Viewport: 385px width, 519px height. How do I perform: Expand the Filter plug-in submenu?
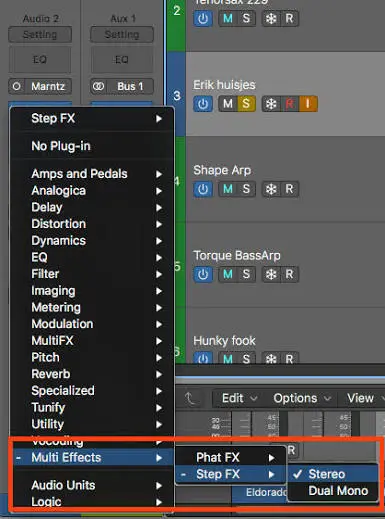click(x=92, y=274)
